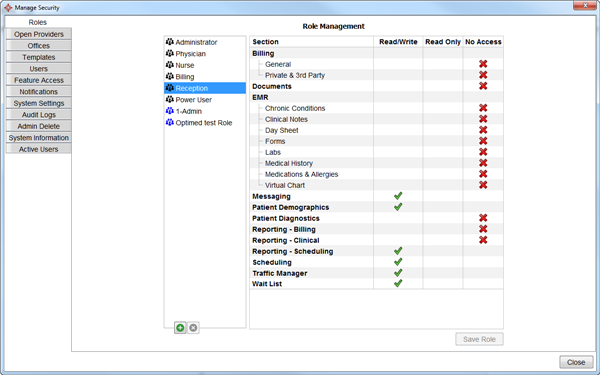Switch to the Templates tab
This screenshot has width=600, height=375.
[39, 57]
